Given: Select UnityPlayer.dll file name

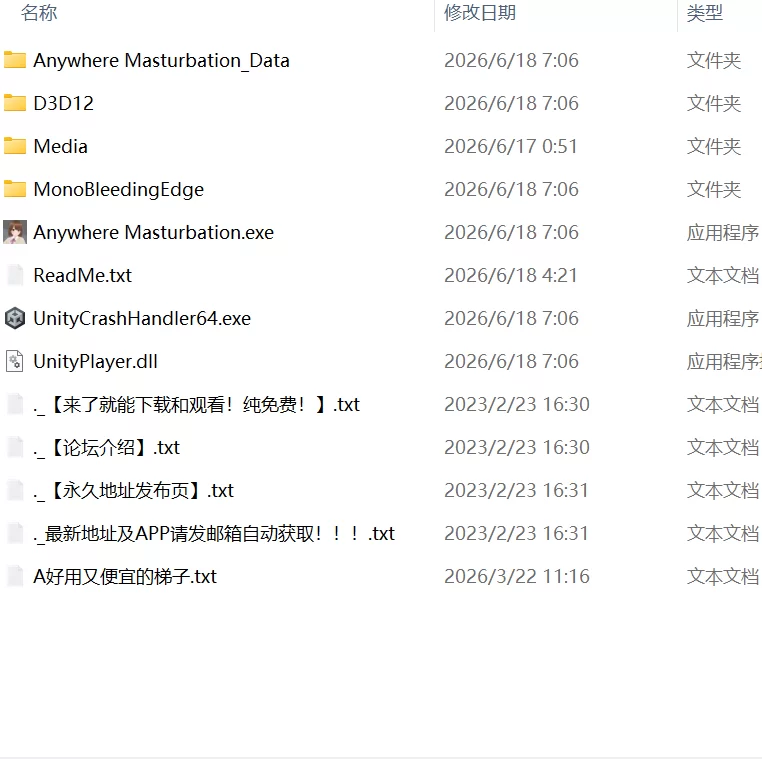Looking at the screenshot, I should coord(95,362).
